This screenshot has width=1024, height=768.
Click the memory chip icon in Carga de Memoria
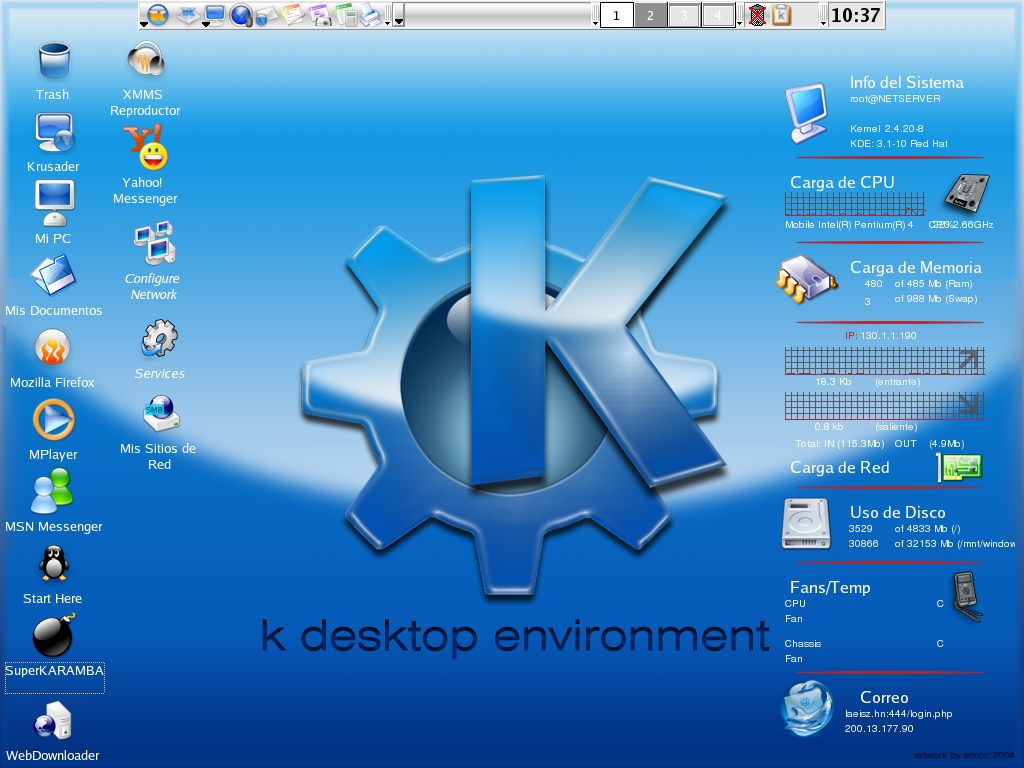[807, 280]
